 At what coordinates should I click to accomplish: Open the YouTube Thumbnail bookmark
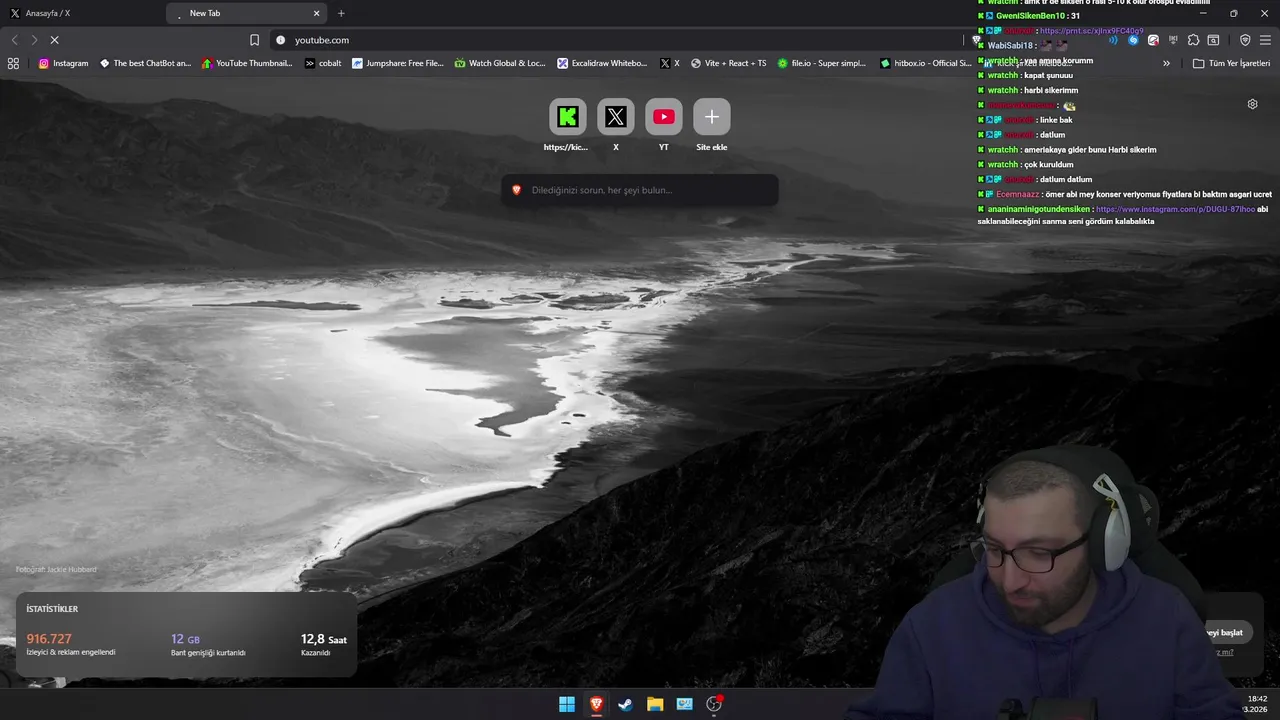click(247, 63)
